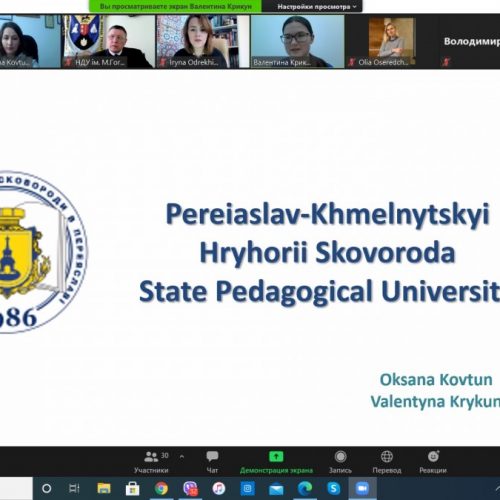This screenshot has height=500, width=500.
Task: Open the Участники participants panel
Action: (x=151, y=462)
